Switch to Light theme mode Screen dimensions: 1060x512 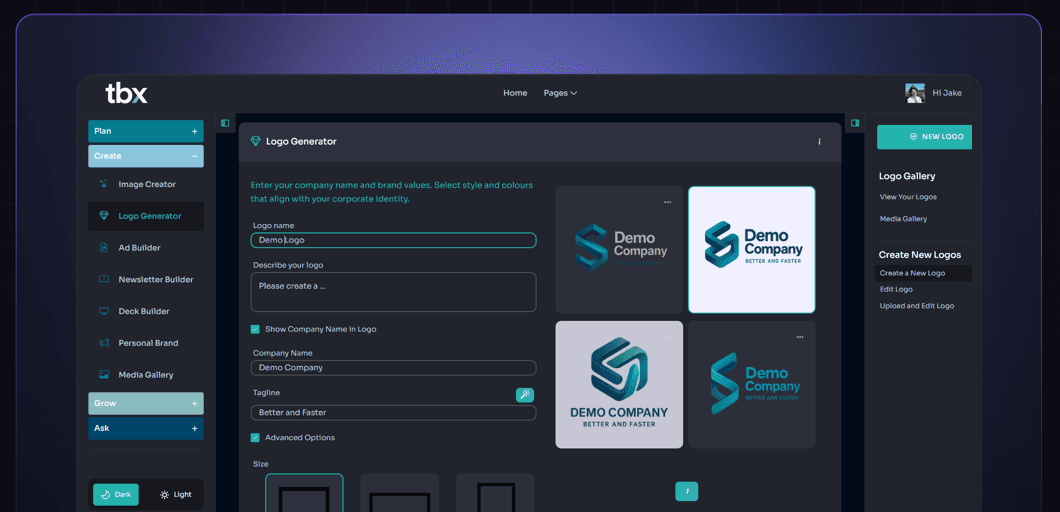[x=175, y=495]
